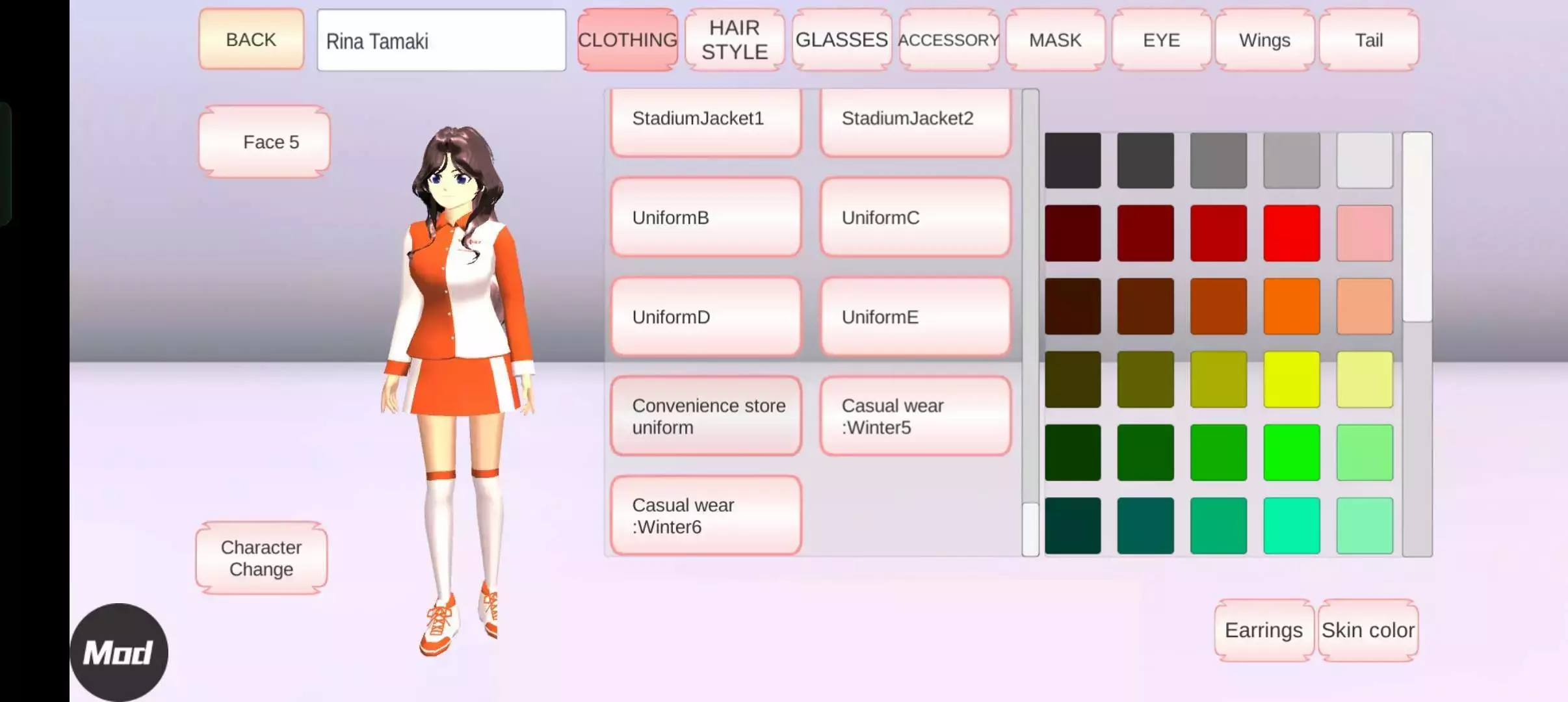This screenshot has height=702, width=1568.
Task: Open the EYE customization tab
Action: tap(1161, 40)
